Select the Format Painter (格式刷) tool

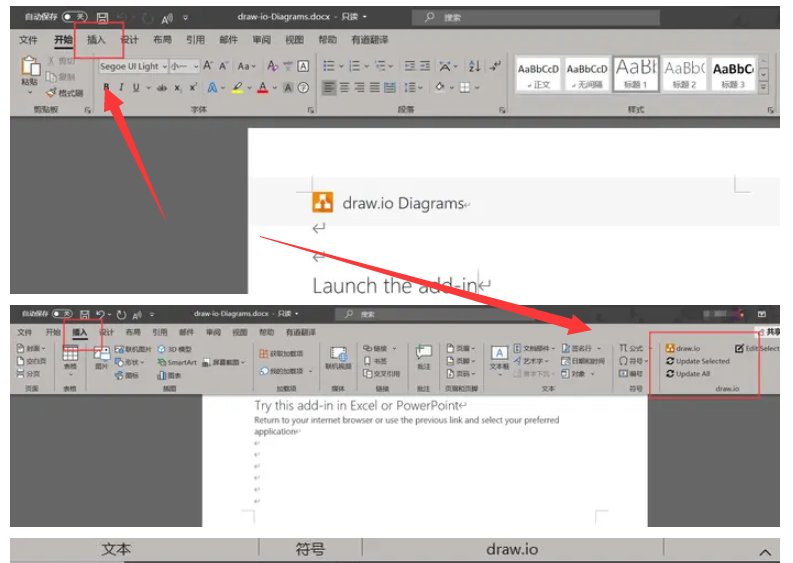click(x=64, y=93)
